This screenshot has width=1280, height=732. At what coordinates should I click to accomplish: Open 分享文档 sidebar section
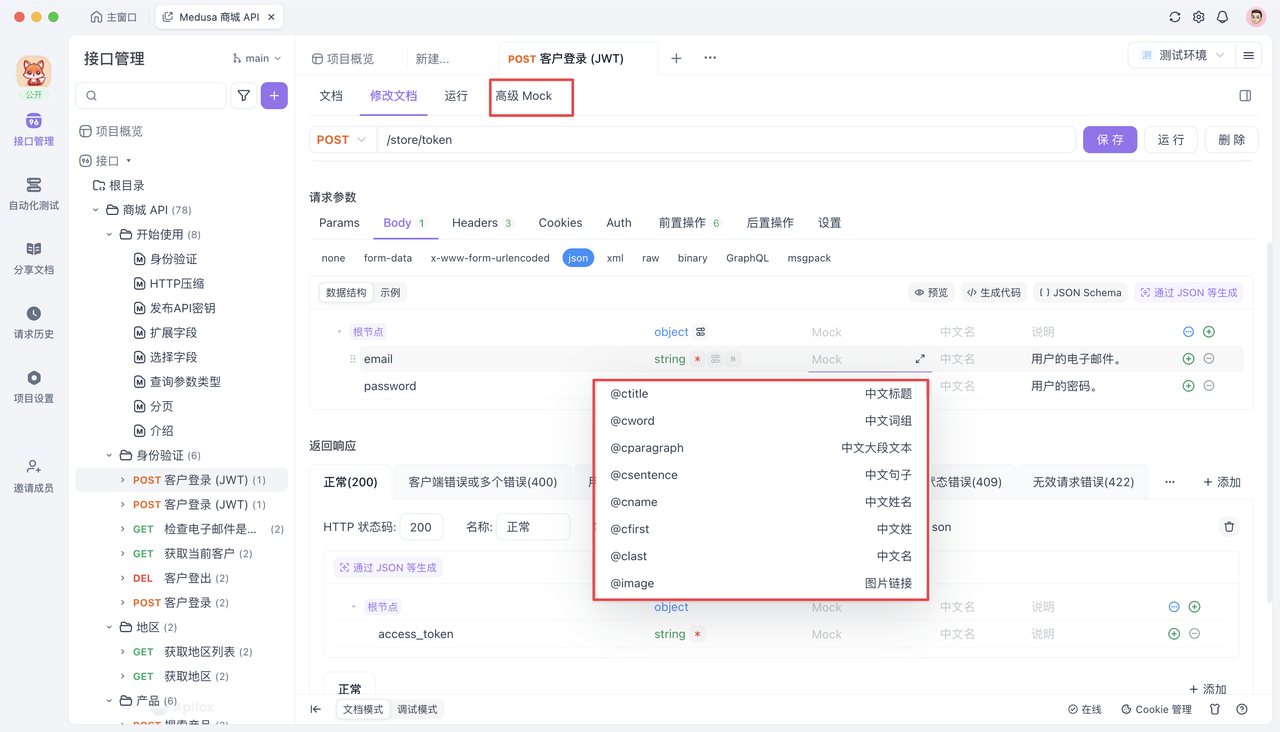coord(34,258)
